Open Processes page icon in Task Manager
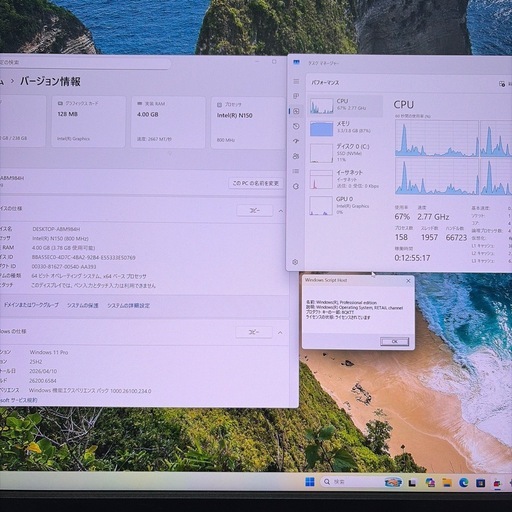512x512 pixels. coord(296,96)
